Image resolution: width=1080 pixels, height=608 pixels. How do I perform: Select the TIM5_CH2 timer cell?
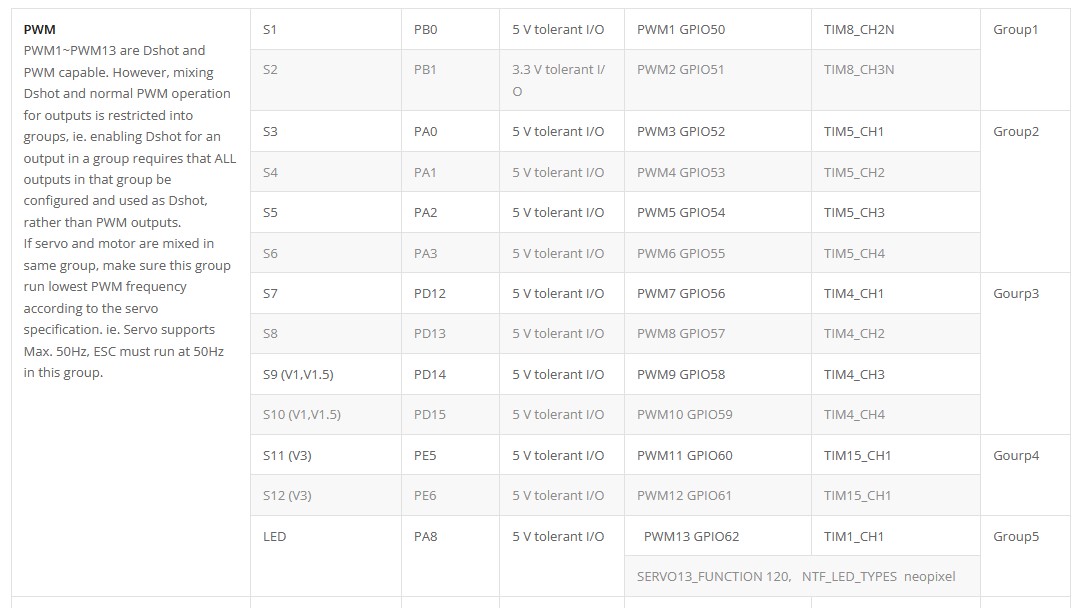pyautogui.click(x=895, y=172)
